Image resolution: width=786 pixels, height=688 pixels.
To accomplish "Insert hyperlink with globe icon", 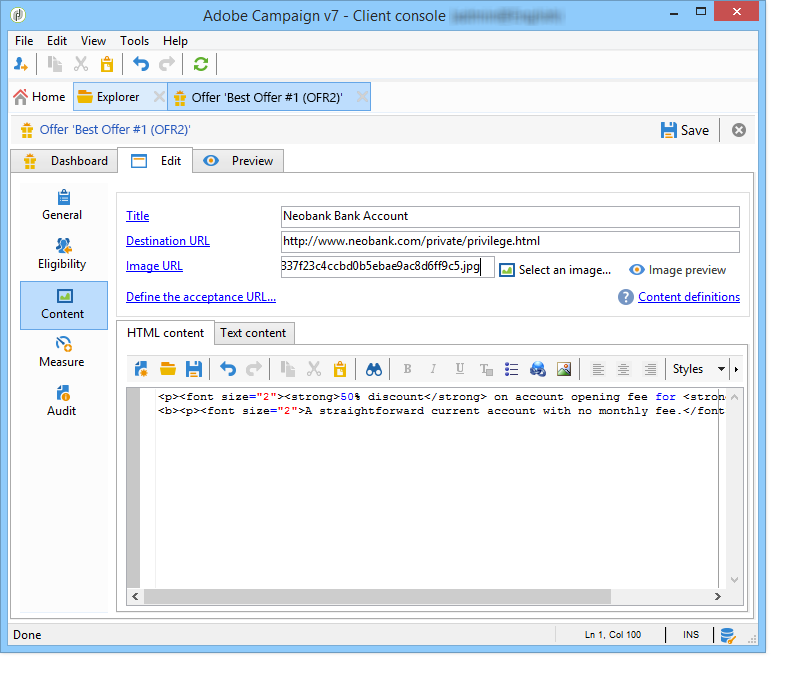I will pos(537,370).
